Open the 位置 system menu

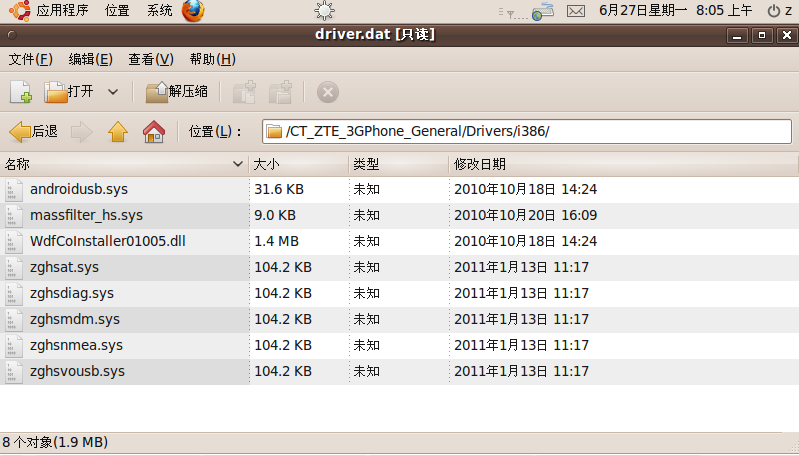(117, 10)
